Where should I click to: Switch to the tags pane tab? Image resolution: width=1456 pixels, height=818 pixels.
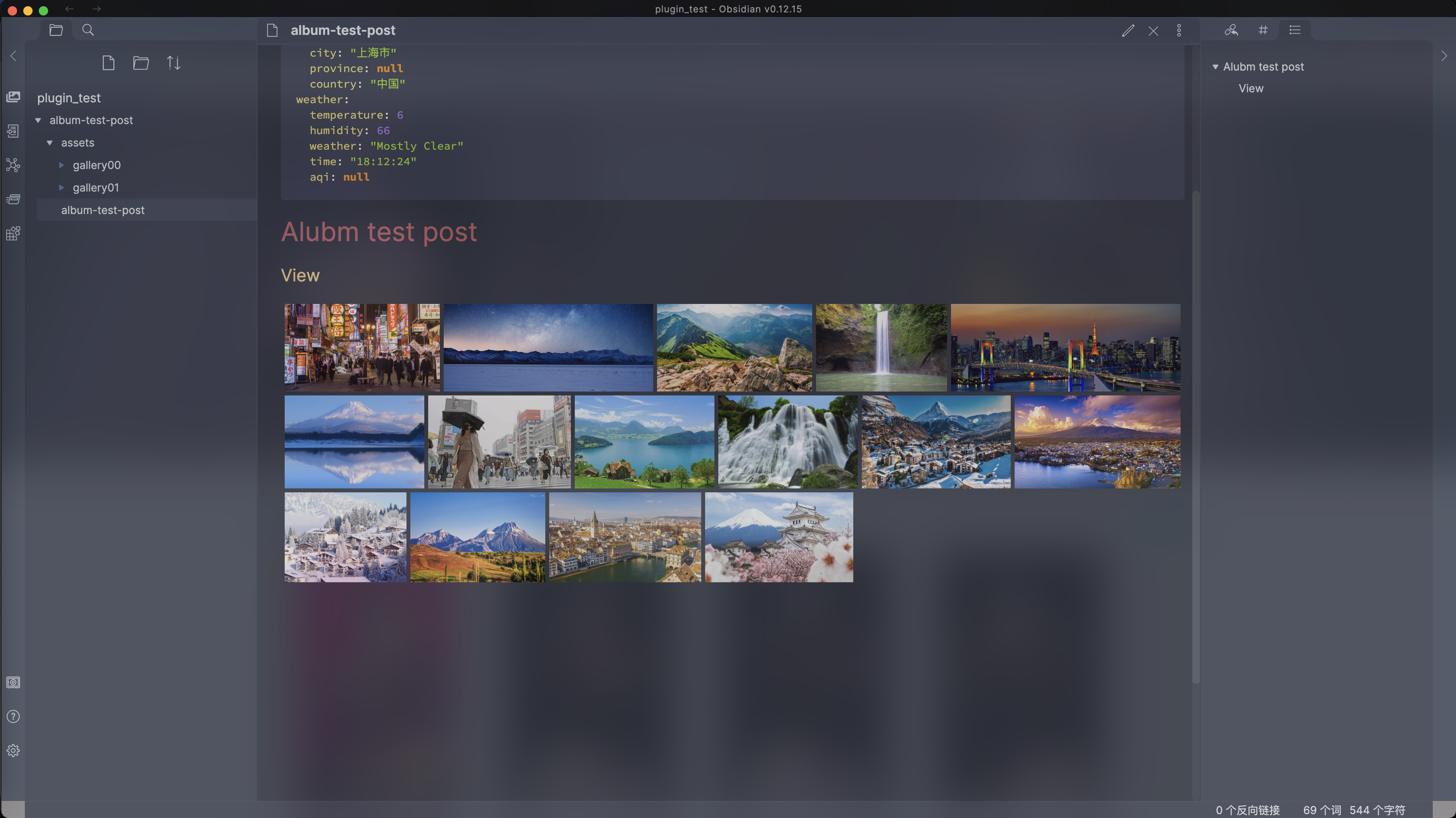pyautogui.click(x=1263, y=30)
